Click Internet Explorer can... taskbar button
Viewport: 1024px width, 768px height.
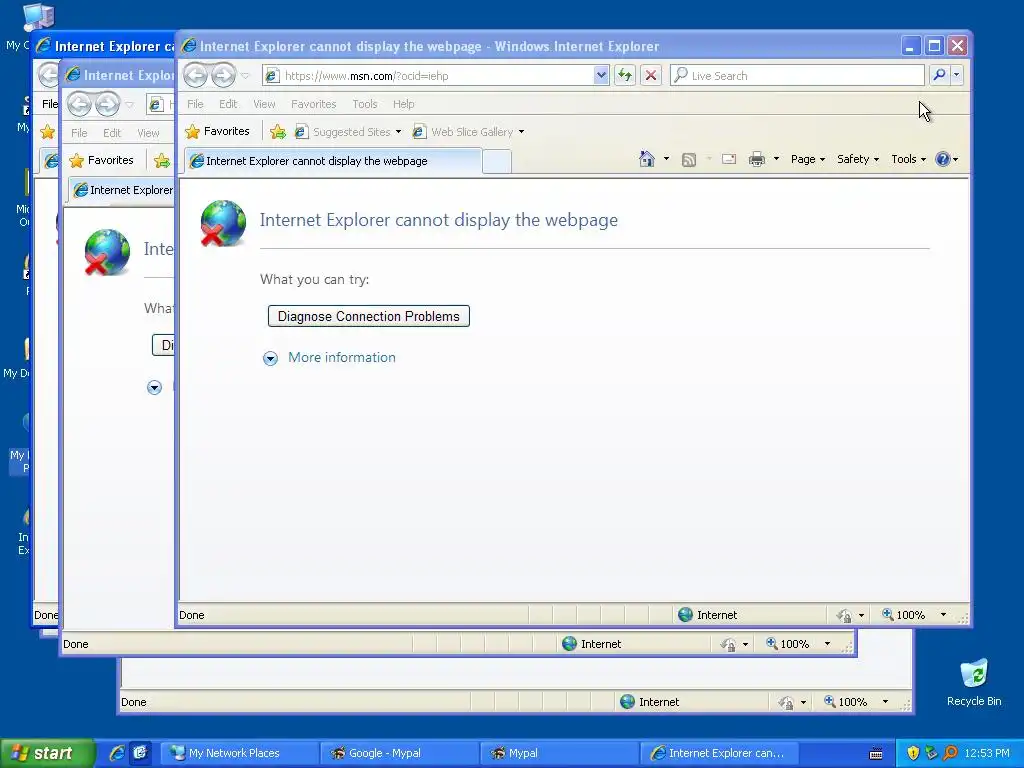coord(718,753)
